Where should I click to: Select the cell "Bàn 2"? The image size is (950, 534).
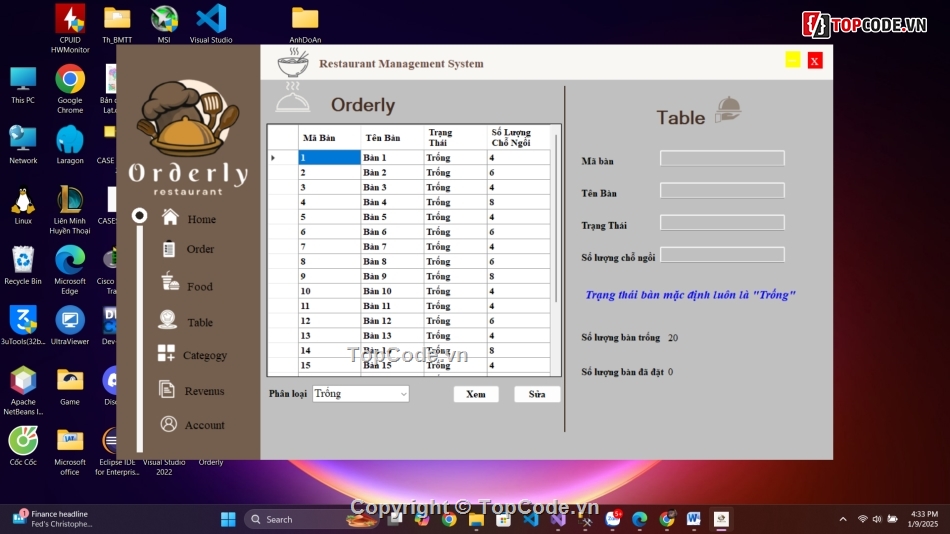click(392, 173)
